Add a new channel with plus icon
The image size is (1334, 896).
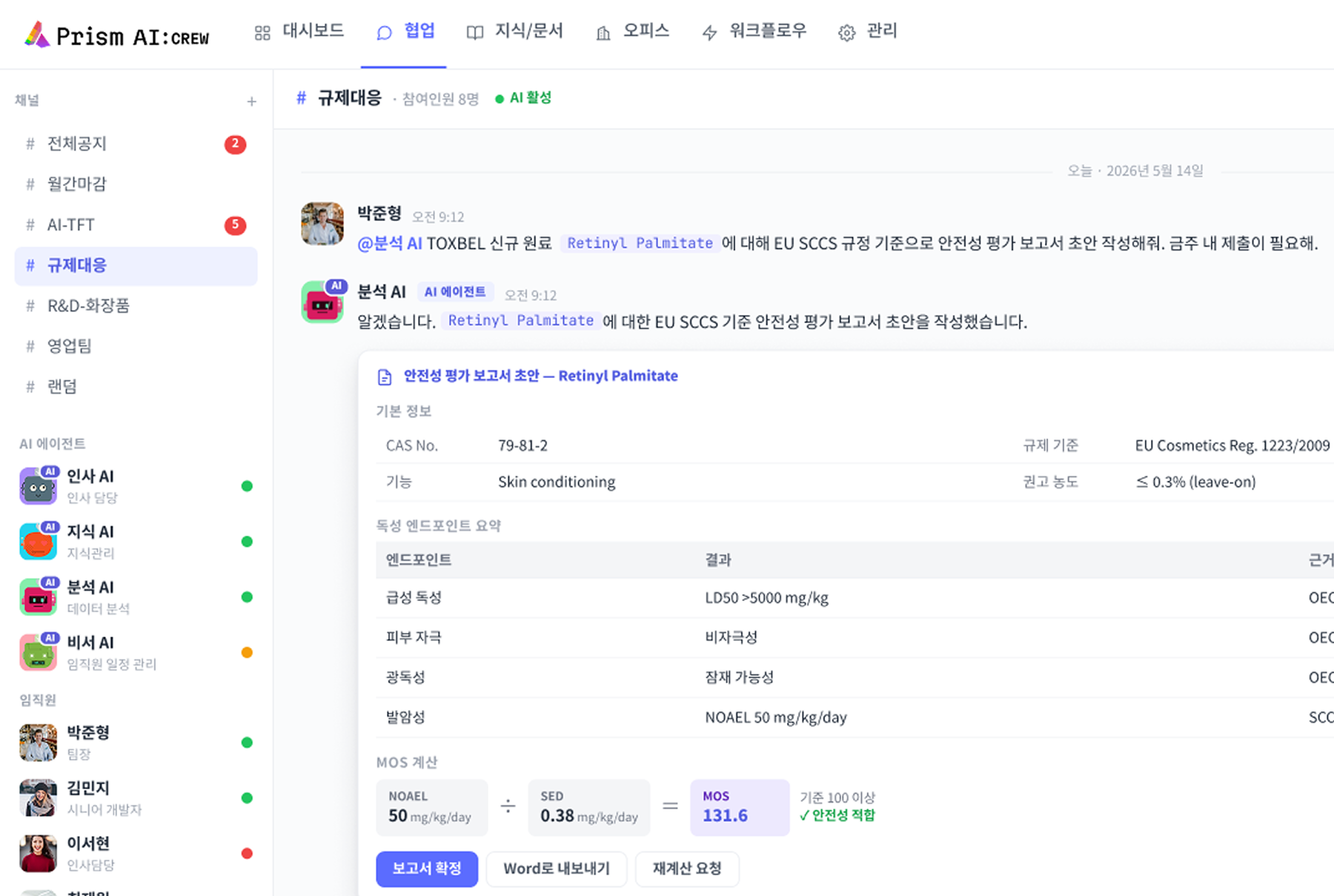[252, 102]
